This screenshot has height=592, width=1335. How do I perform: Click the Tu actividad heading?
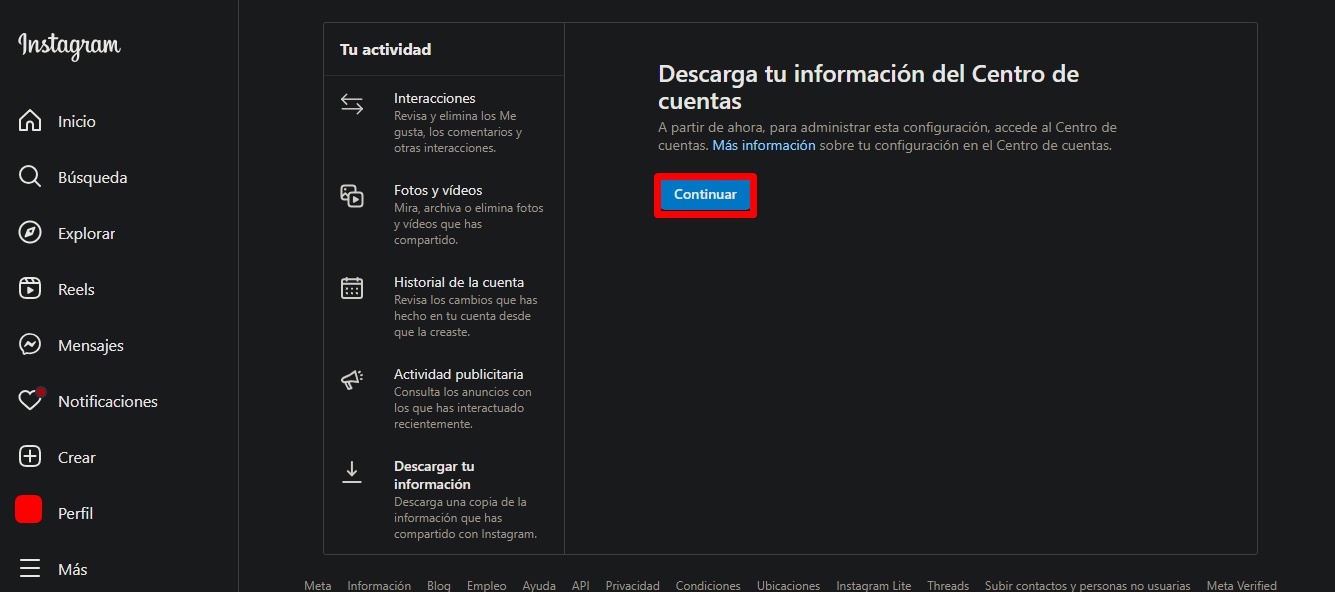[385, 49]
